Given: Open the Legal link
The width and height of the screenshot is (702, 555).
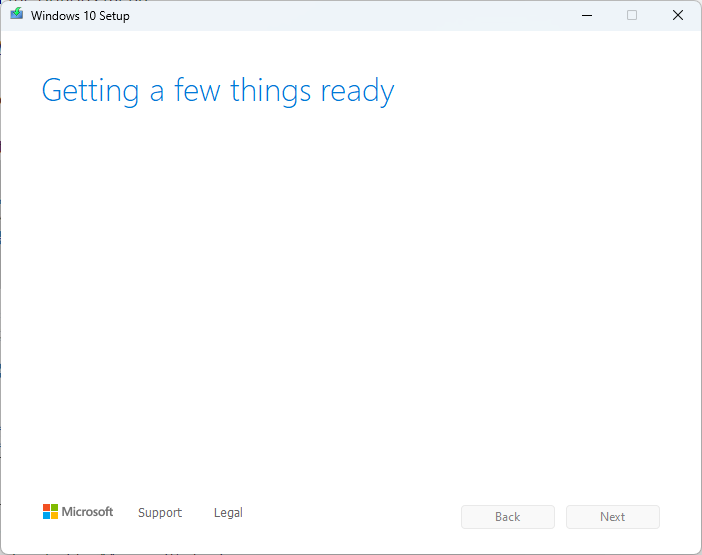Looking at the screenshot, I should [228, 513].
